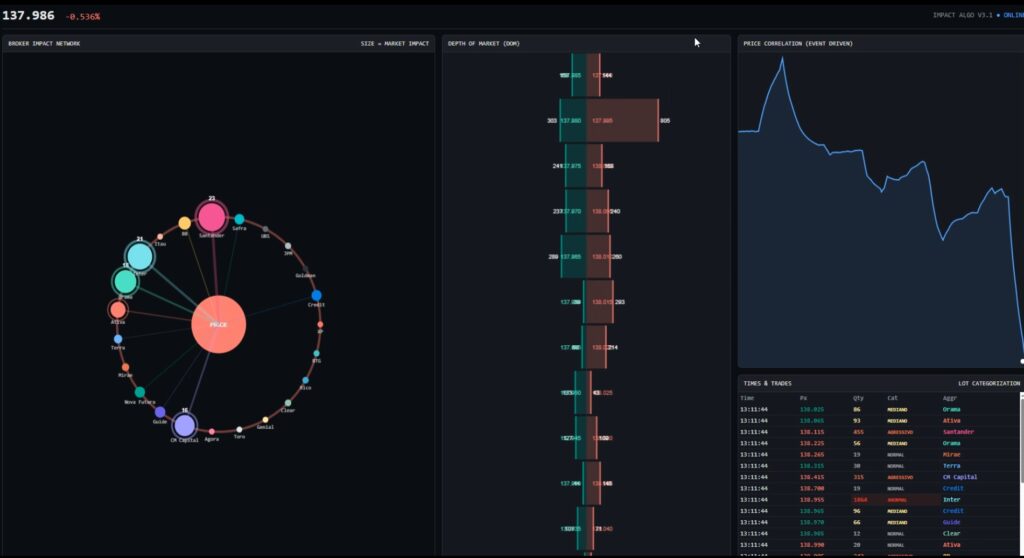Click the 303 bid volume bar

(572, 120)
